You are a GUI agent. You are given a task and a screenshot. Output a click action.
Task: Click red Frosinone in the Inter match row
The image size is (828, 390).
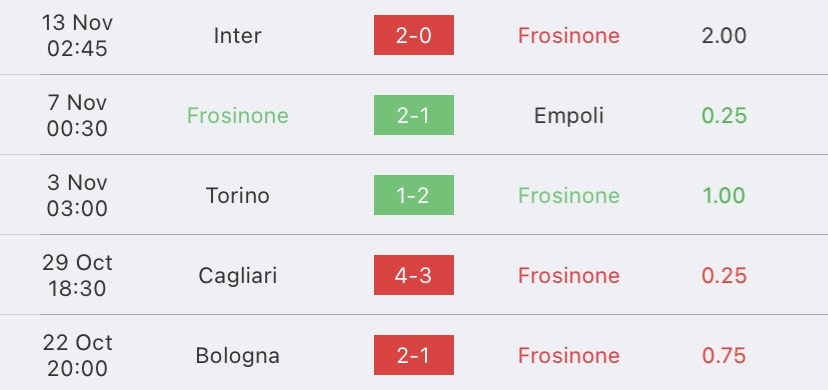569,35
